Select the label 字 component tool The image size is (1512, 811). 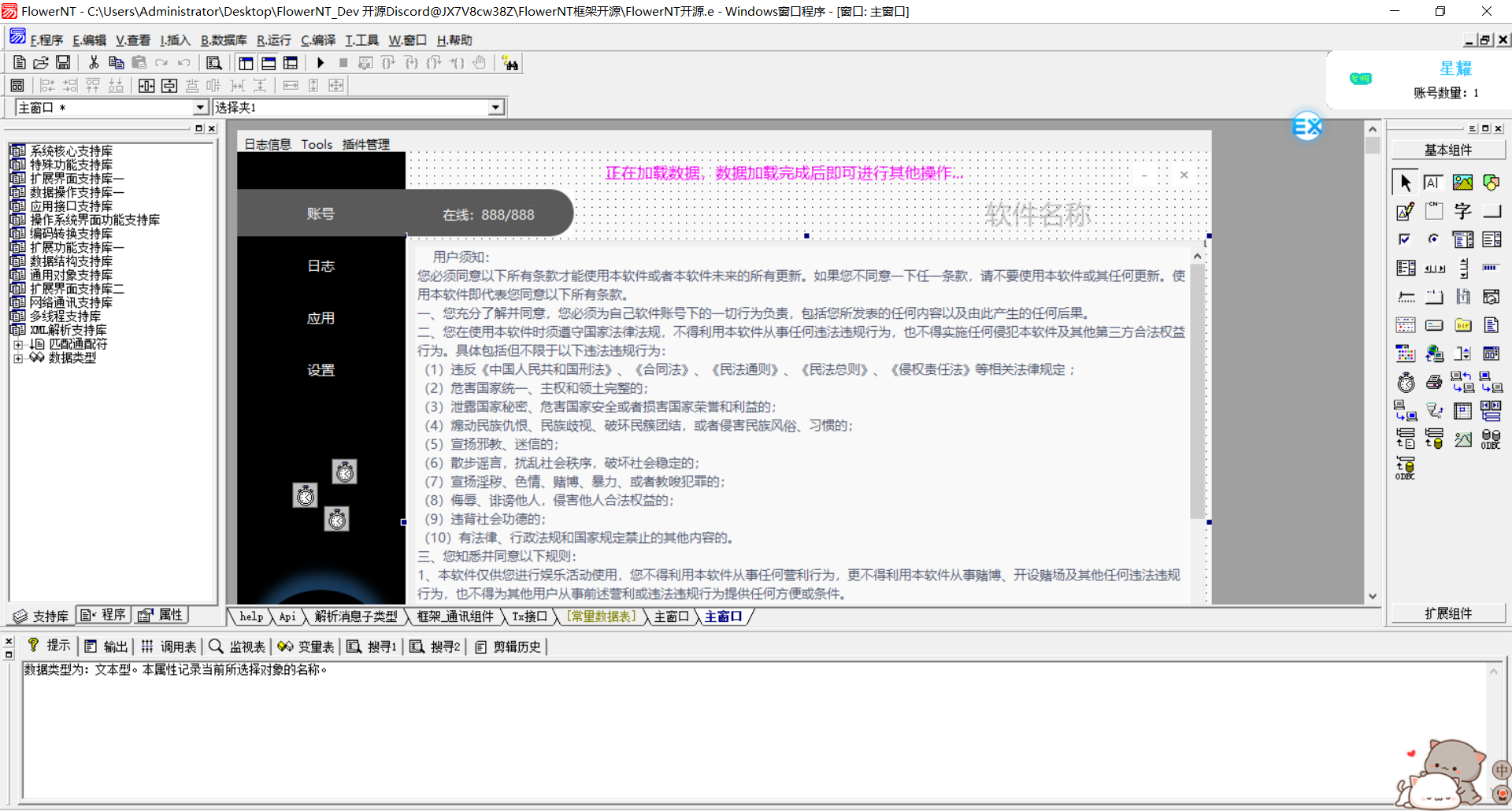click(x=1462, y=211)
